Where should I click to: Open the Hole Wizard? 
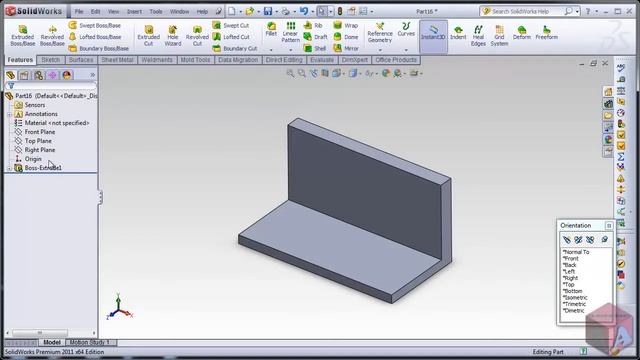pos(173,35)
